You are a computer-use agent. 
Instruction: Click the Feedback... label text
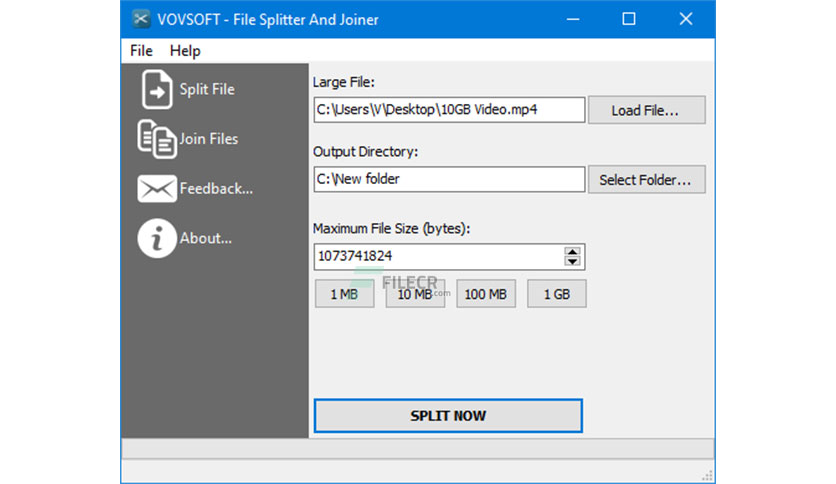[x=216, y=188]
